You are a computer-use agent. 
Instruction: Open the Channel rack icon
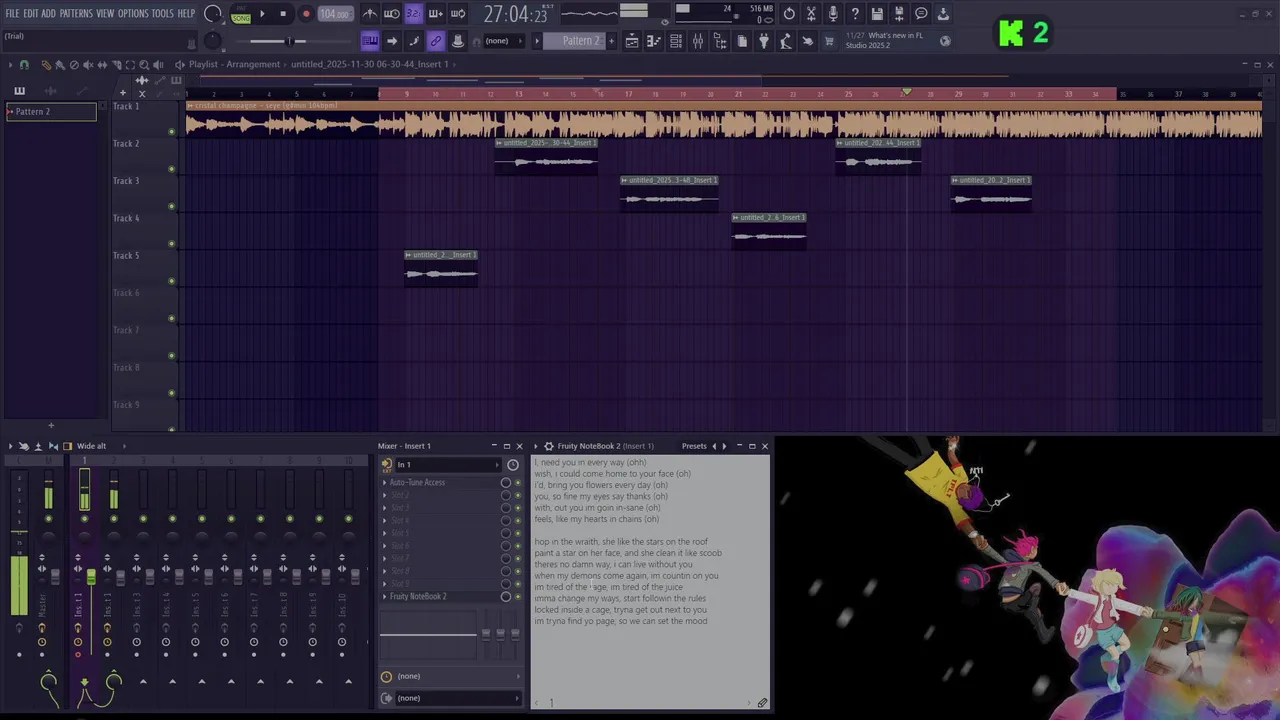click(676, 41)
